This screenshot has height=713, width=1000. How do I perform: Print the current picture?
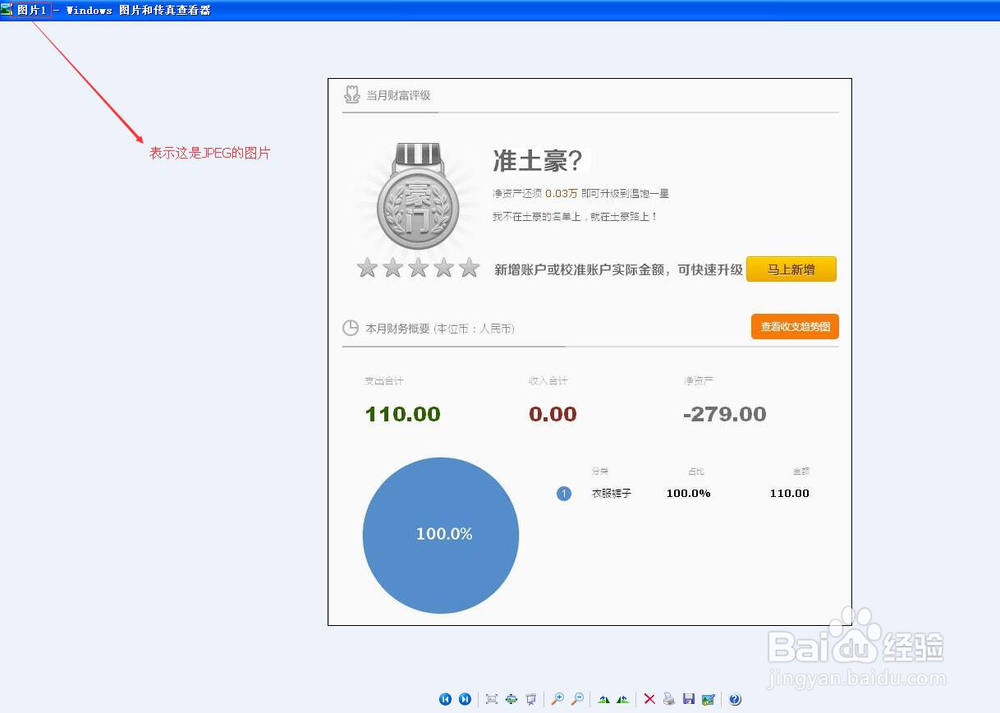click(667, 698)
